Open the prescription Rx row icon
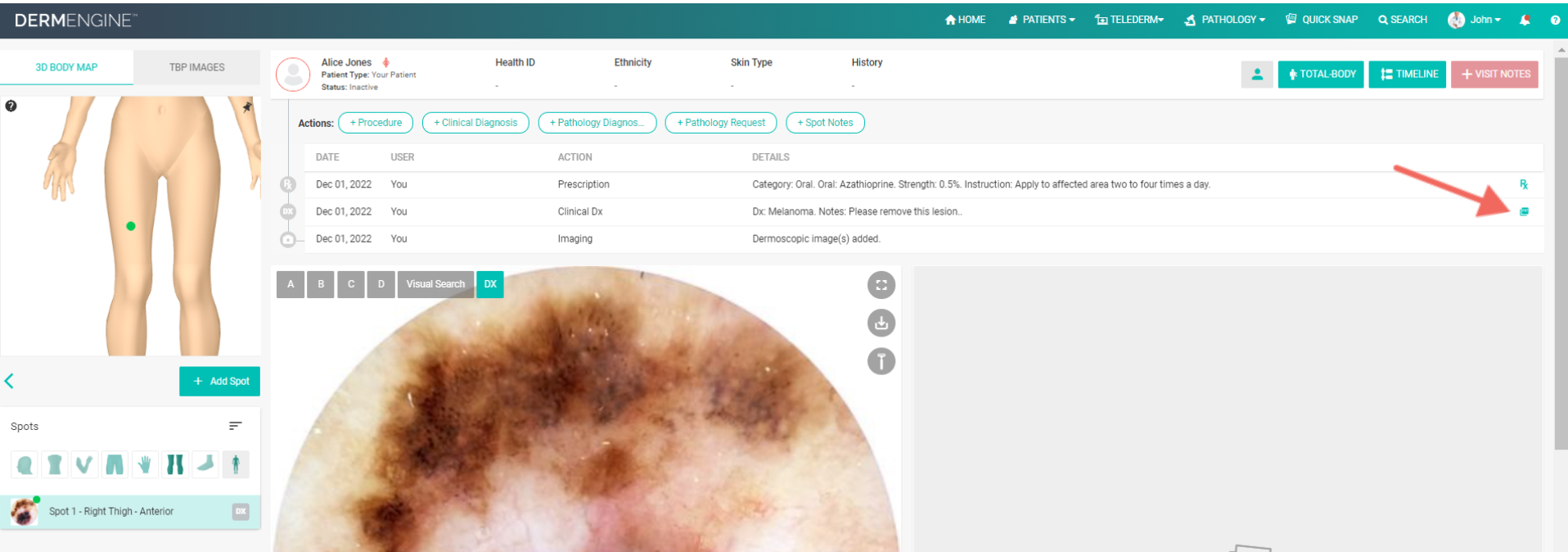Image resolution: width=1568 pixels, height=552 pixels. 1524,184
